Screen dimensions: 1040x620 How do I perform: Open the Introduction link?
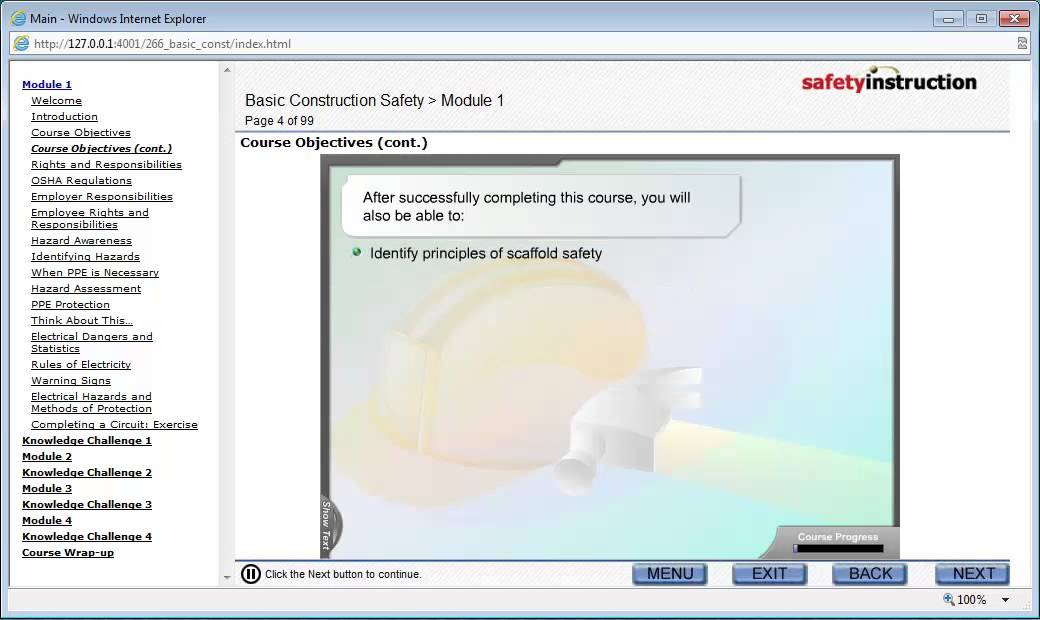(64, 116)
